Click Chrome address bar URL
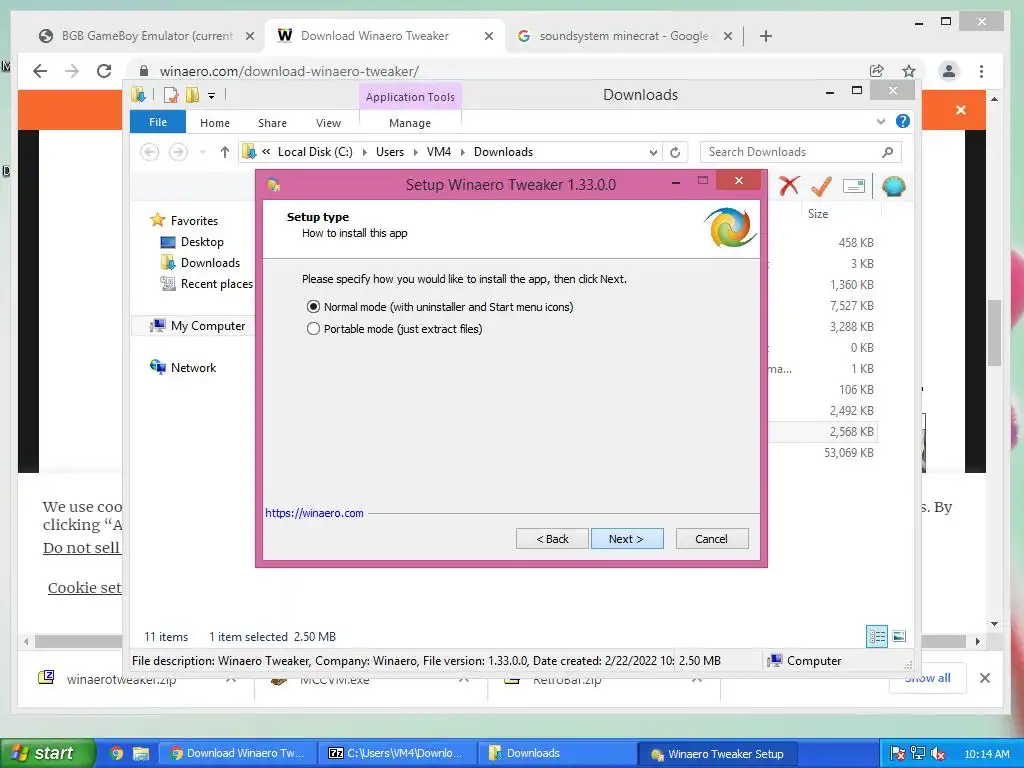Image resolution: width=1024 pixels, height=768 pixels. coord(289,71)
